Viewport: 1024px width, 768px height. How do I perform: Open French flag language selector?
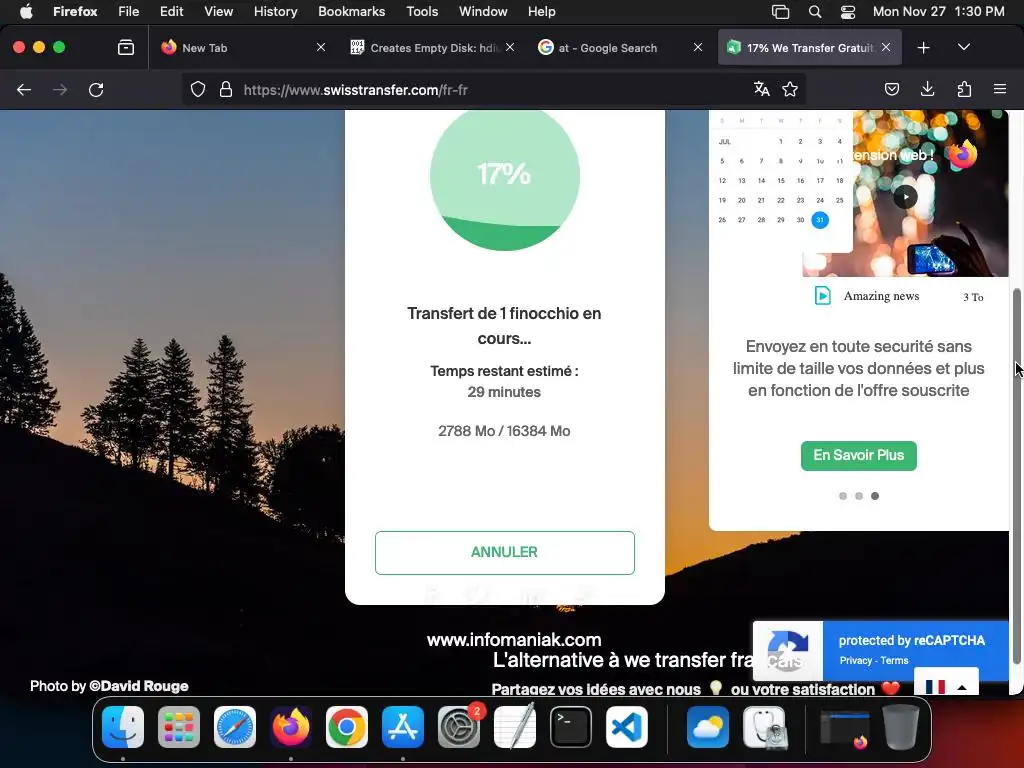click(946, 682)
